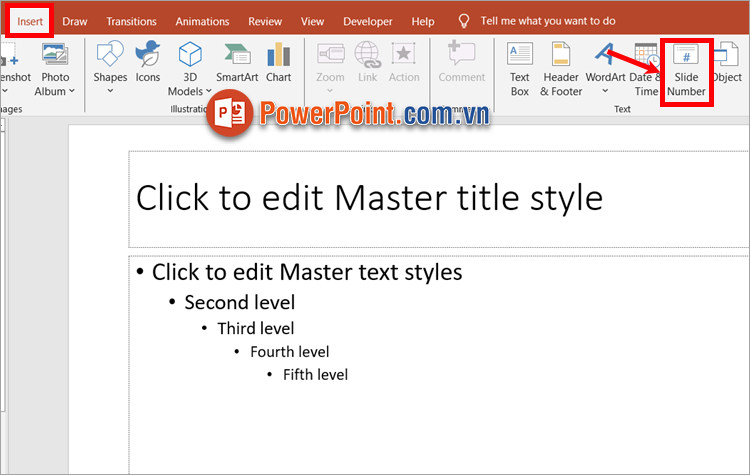This screenshot has height=475, width=750.
Task: Click the Fourth level text
Action: pos(289,352)
